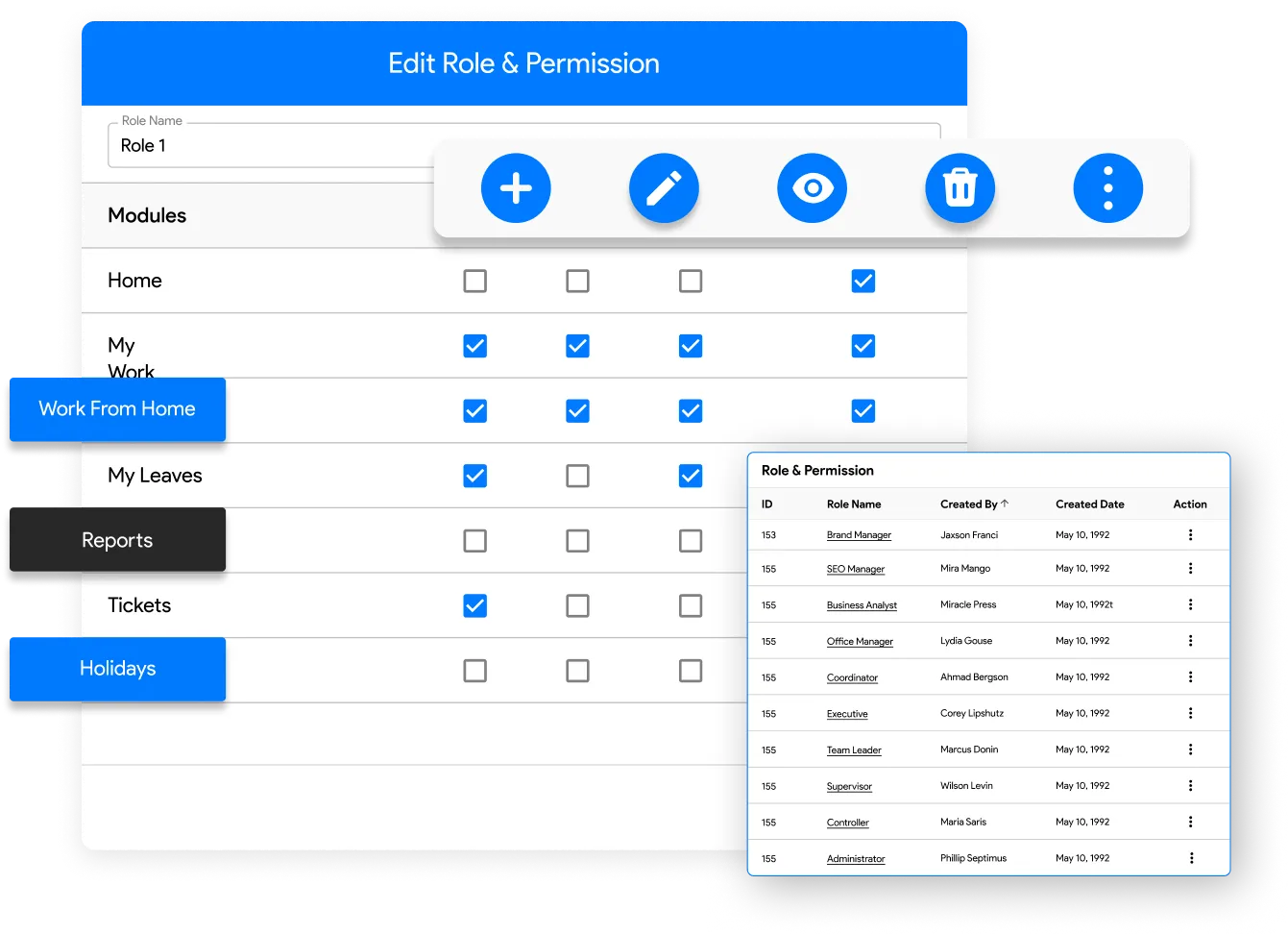
Task: Open the Business Analyst role link
Action: click(862, 605)
